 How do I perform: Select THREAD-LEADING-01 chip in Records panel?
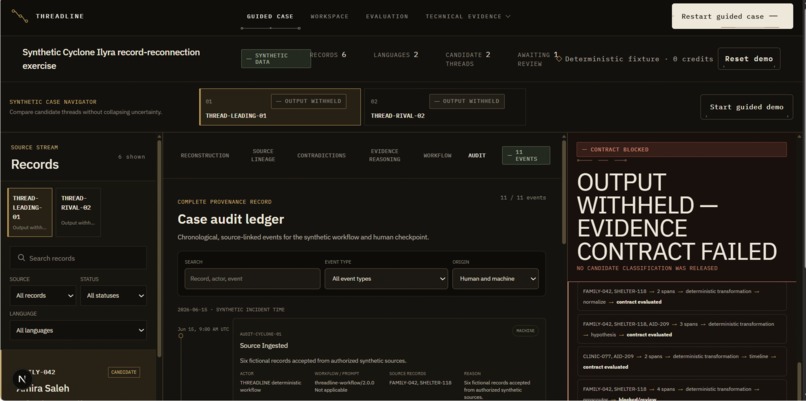pos(30,212)
